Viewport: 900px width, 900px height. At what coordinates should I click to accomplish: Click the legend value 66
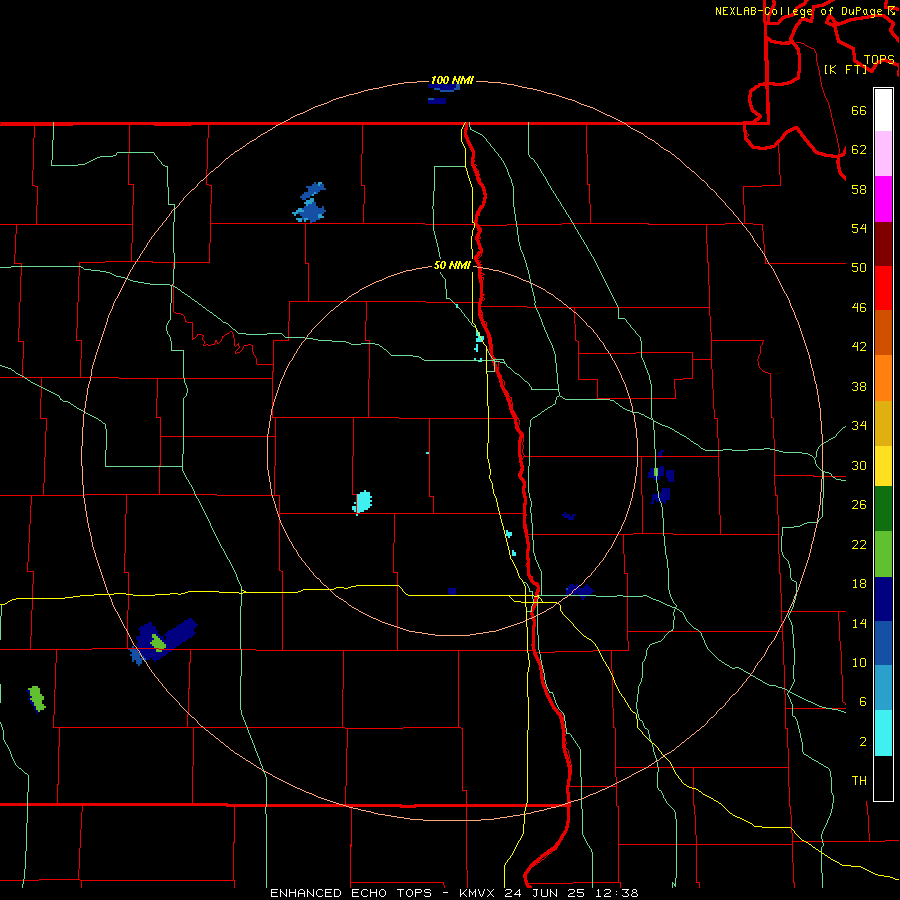[859, 111]
